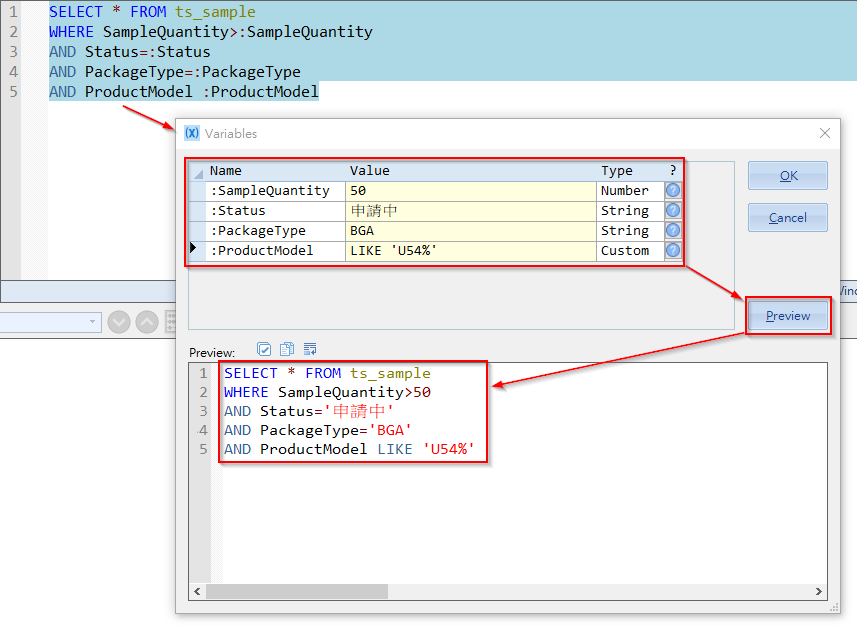This screenshot has width=857, height=629.
Task: Click the Variables dialog title icon
Action: tap(192, 133)
